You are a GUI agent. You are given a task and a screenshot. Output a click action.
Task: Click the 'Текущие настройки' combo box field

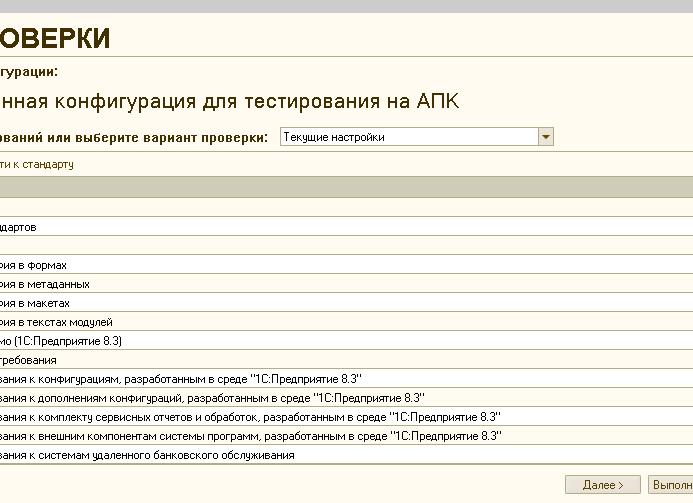[x=409, y=137]
